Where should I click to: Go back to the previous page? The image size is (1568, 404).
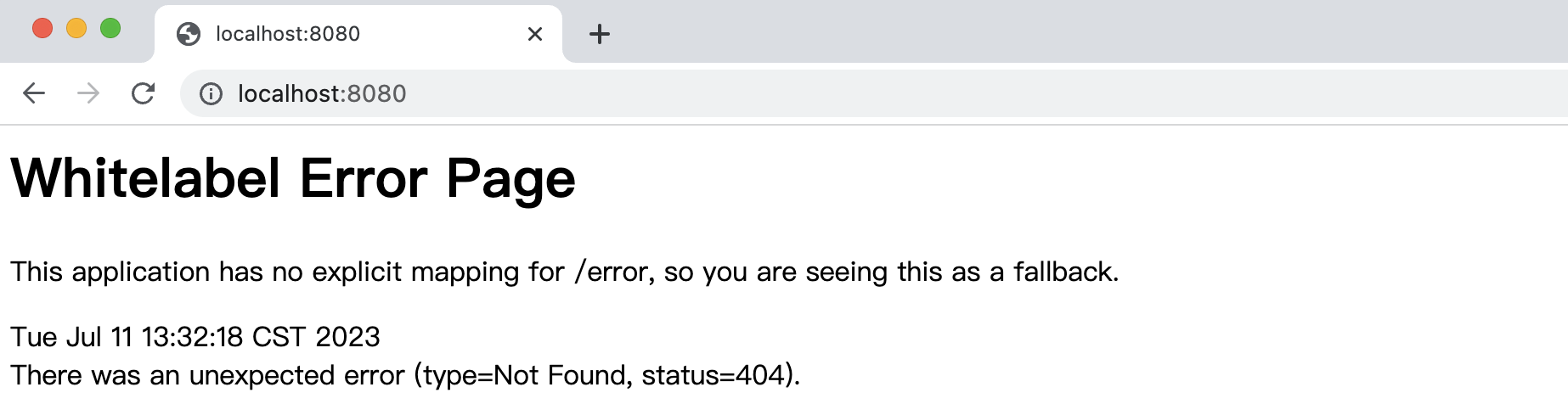[x=34, y=93]
